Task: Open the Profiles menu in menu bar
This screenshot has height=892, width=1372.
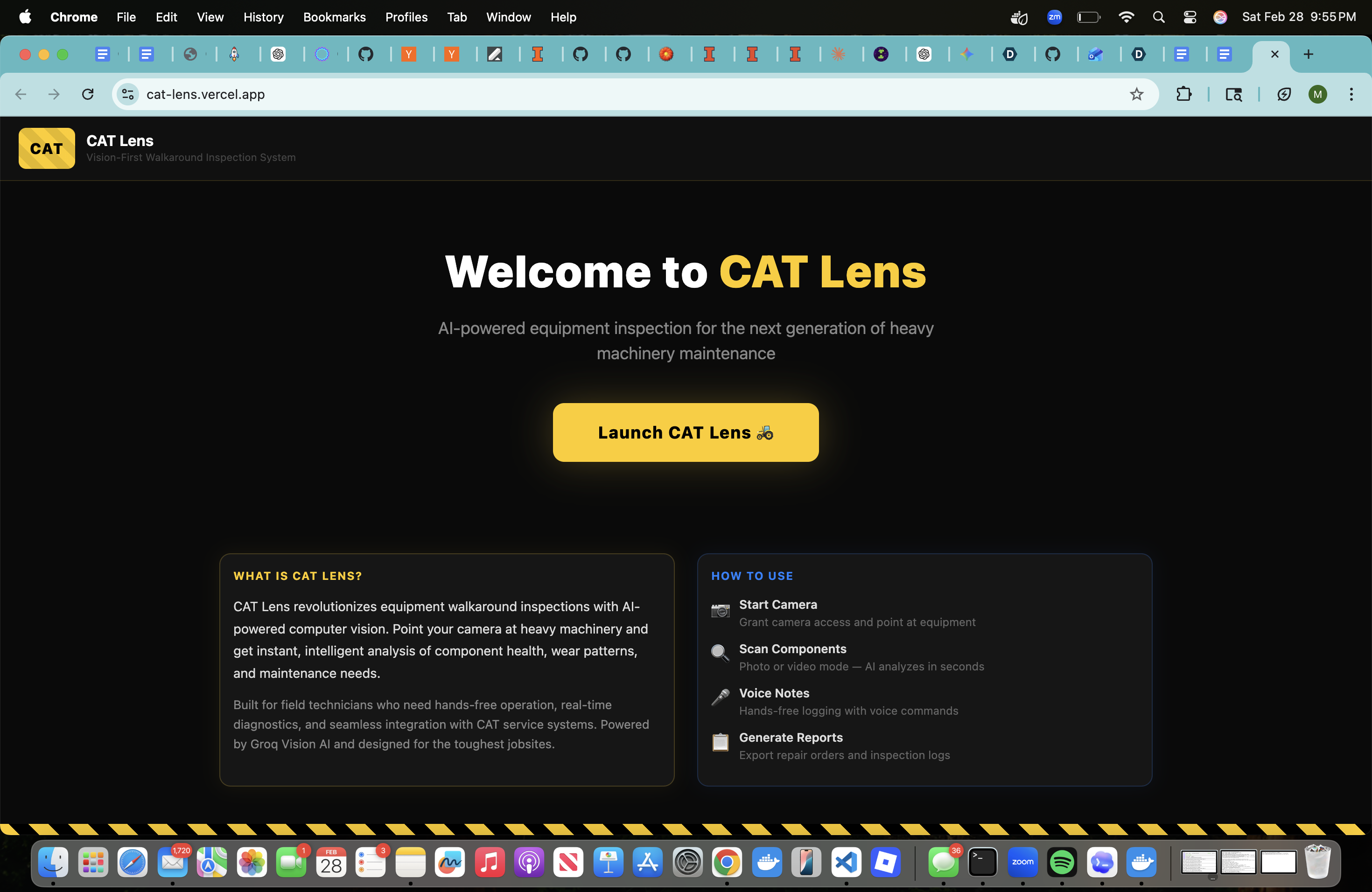Action: point(406,17)
